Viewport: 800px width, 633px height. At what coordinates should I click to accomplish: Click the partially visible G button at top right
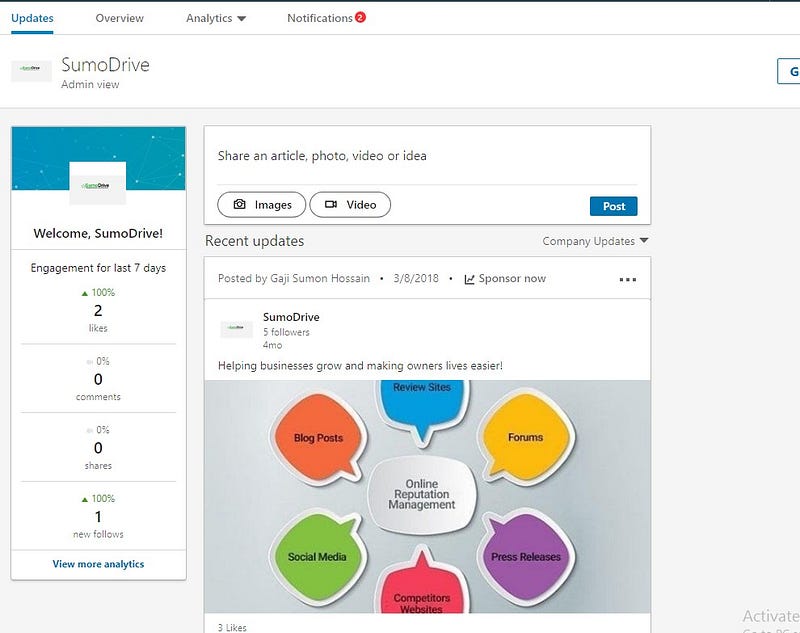(x=789, y=71)
